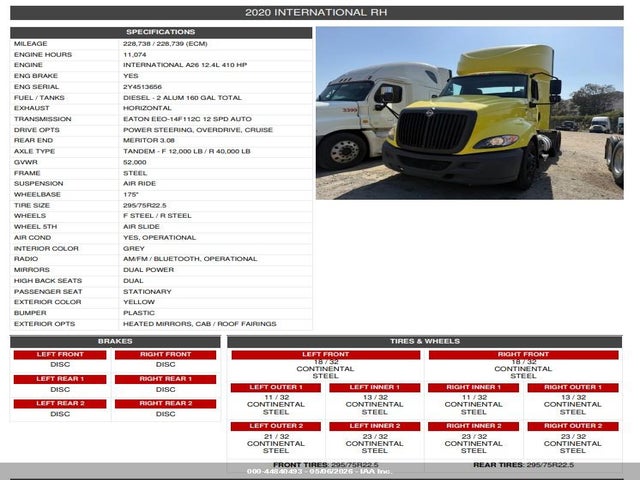Viewport: 640px width, 480px height.
Task: Select the RIGHT INNER 1 tire label
Action: [x=473, y=388]
